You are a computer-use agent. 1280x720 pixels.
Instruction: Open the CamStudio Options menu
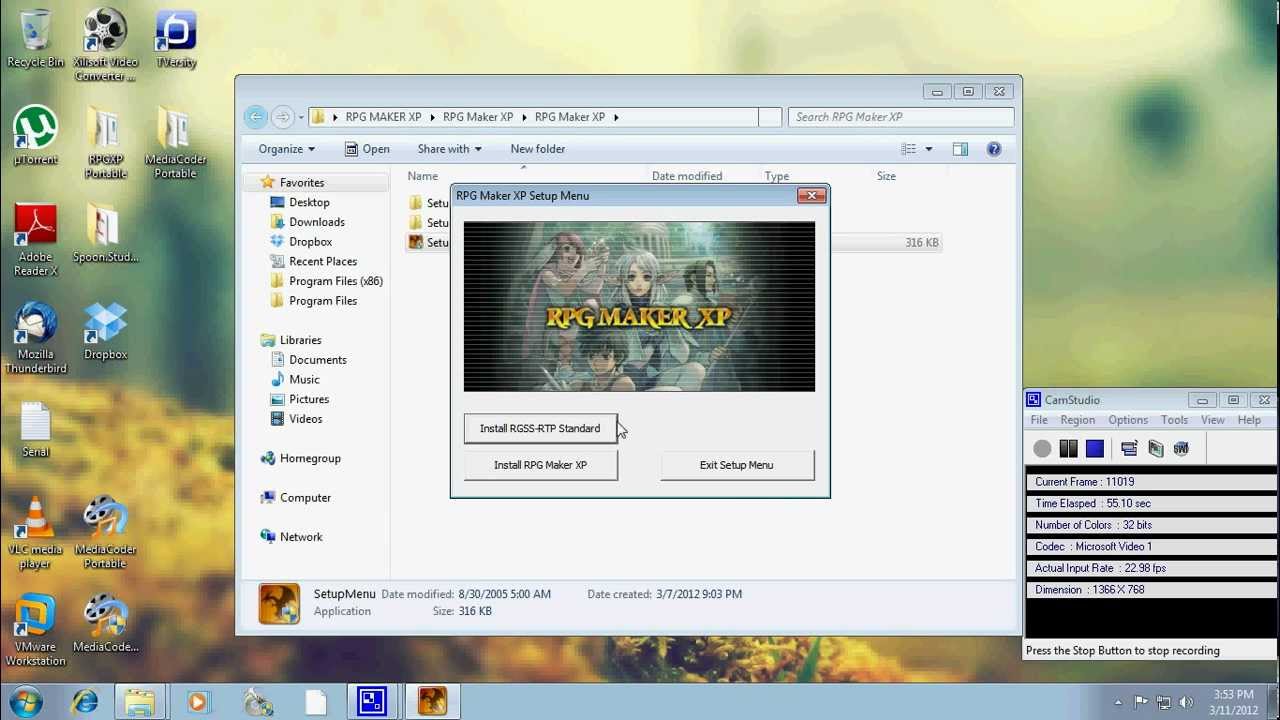click(x=1127, y=420)
